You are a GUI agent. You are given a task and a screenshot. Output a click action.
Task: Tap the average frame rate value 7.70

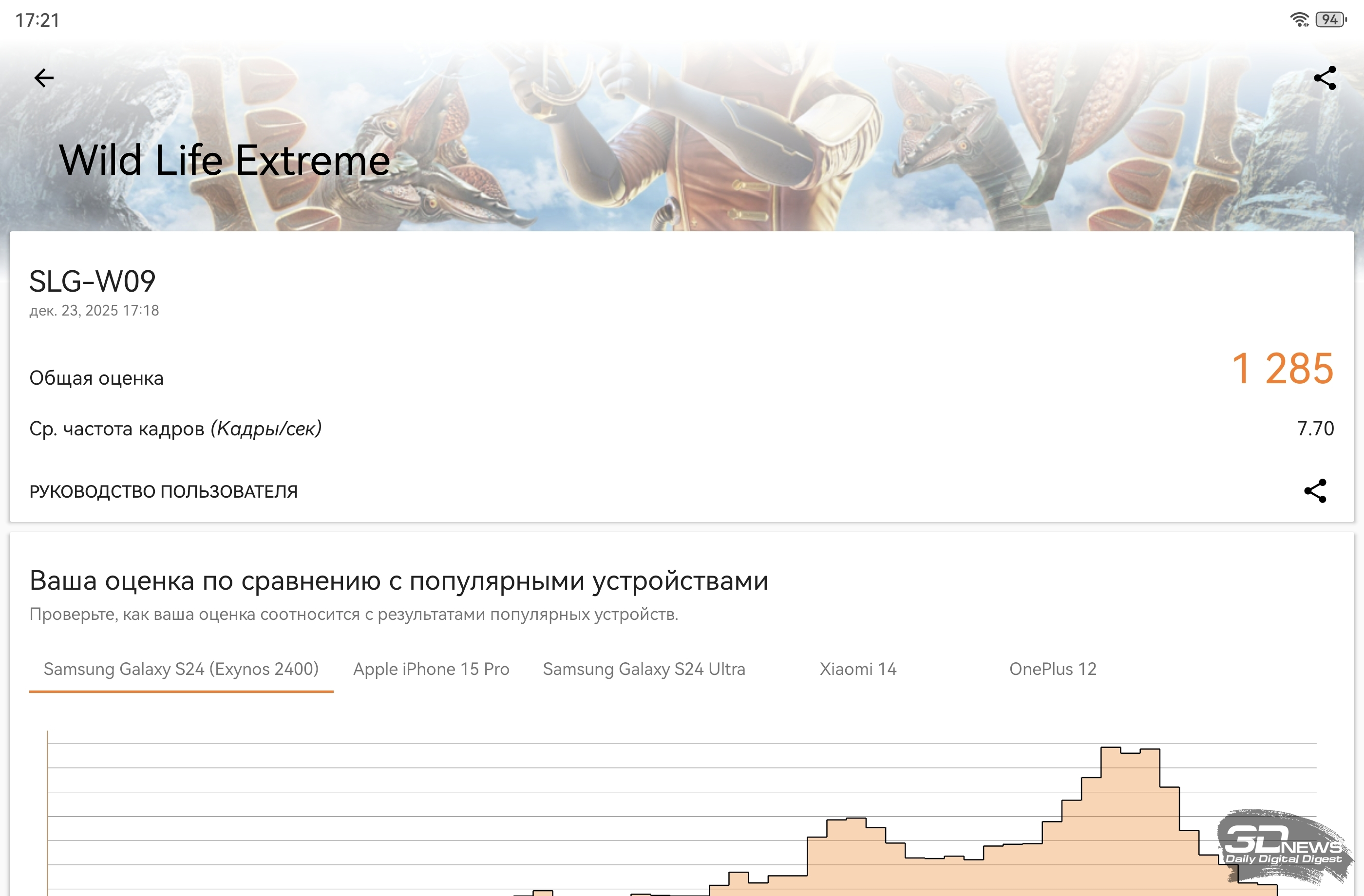pos(1315,429)
